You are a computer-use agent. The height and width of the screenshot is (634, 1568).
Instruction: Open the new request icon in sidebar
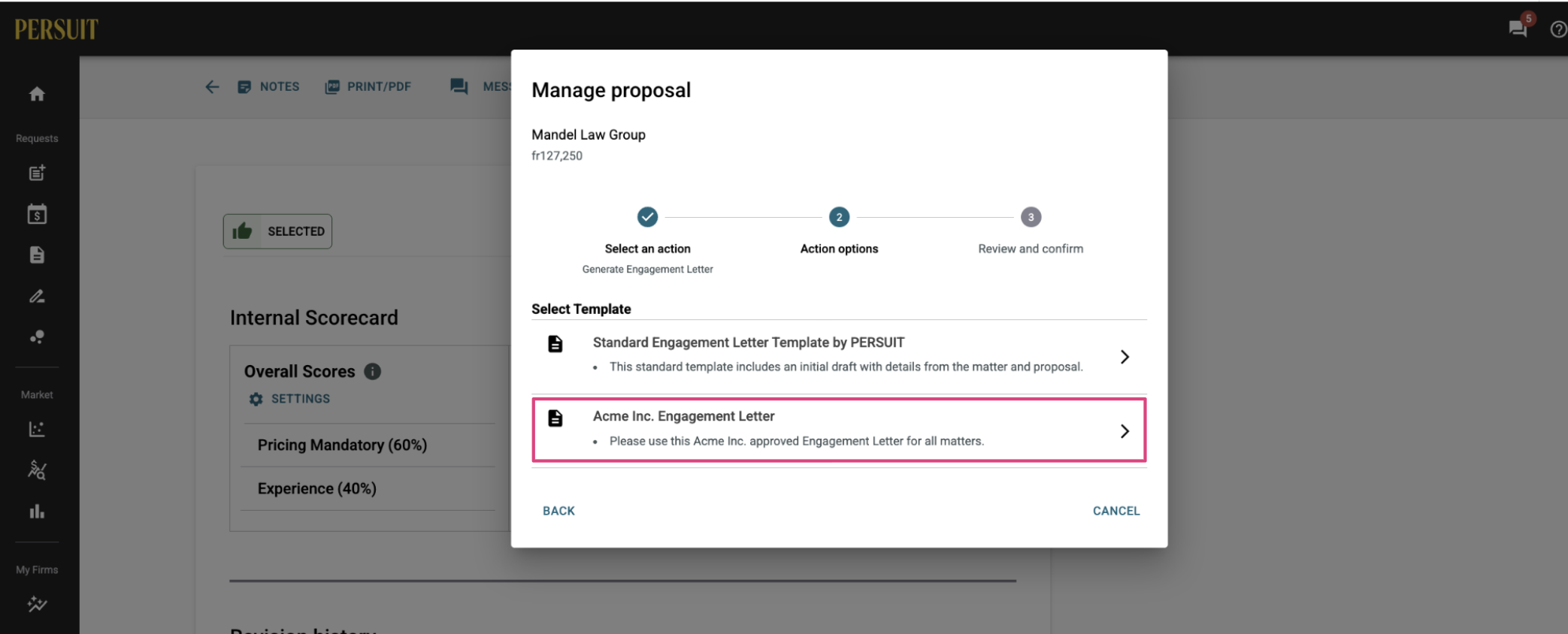tap(37, 173)
